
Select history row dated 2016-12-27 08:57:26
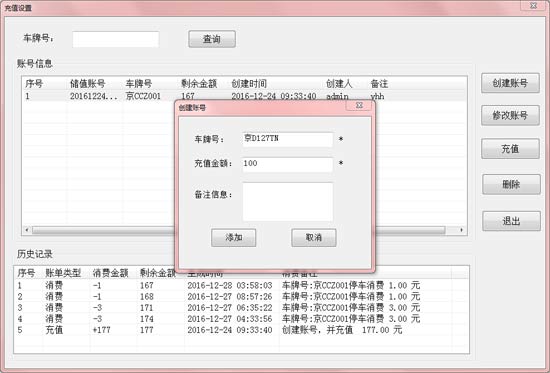[241, 297]
